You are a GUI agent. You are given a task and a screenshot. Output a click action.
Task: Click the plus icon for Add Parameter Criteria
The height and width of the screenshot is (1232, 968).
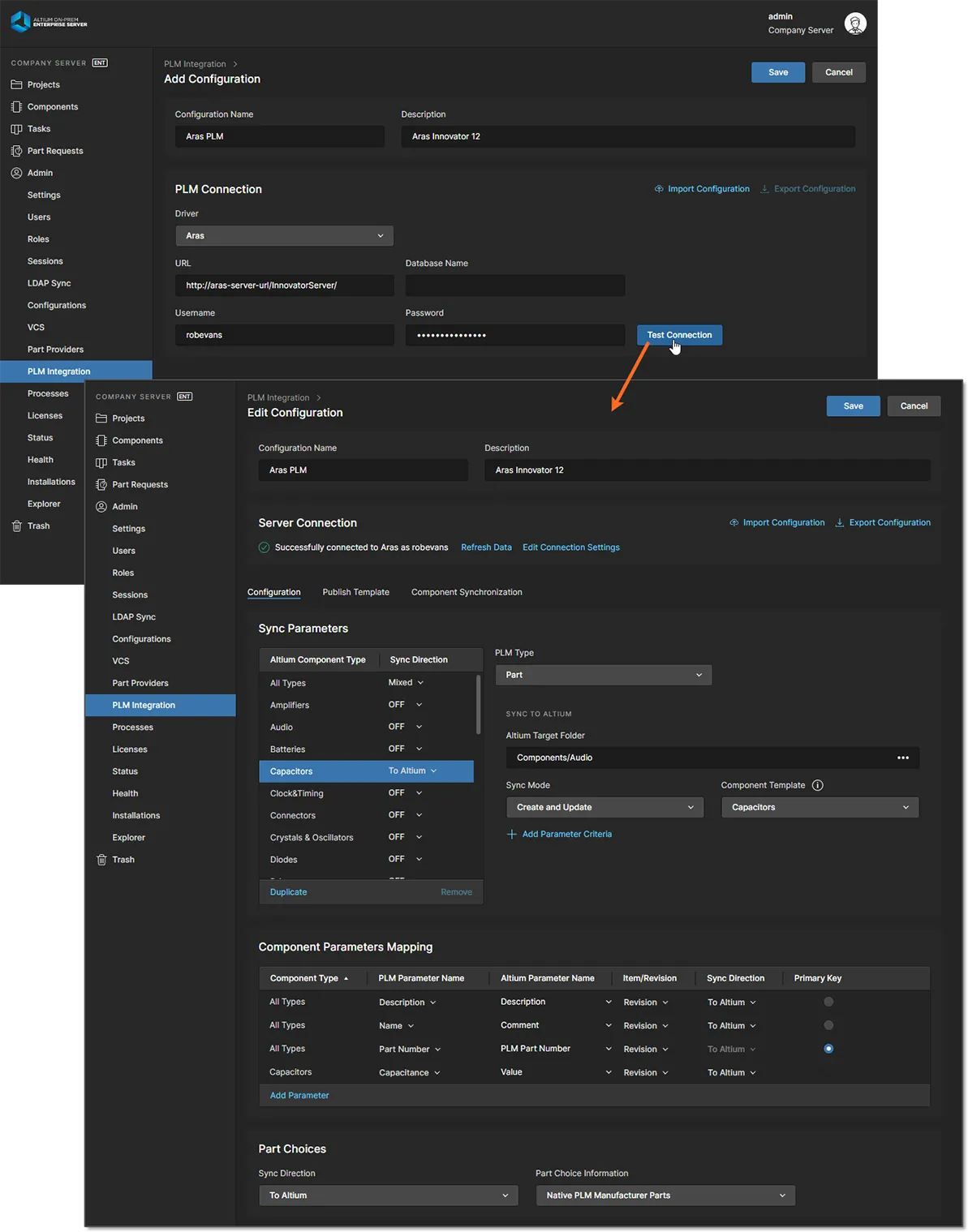point(511,834)
